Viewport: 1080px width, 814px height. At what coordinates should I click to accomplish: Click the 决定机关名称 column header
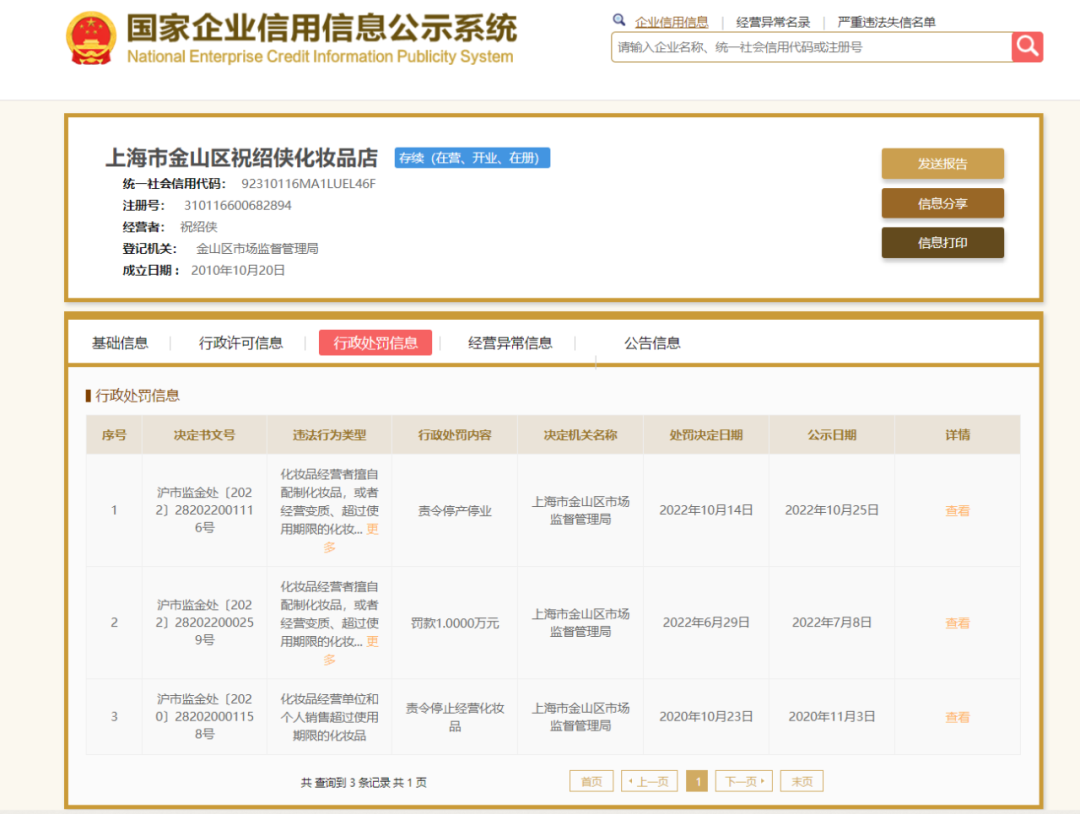[x=580, y=435]
